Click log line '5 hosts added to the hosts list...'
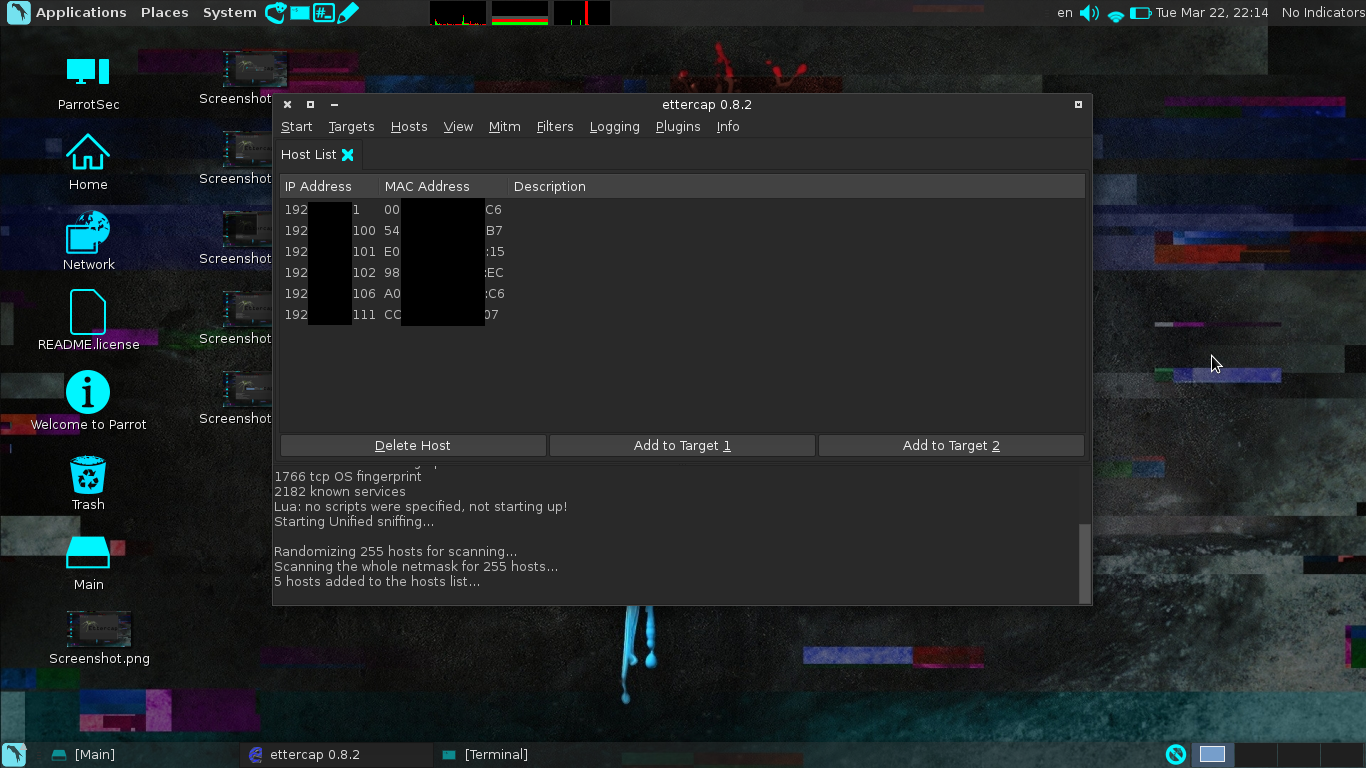This screenshot has width=1366, height=768. [377, 582]
